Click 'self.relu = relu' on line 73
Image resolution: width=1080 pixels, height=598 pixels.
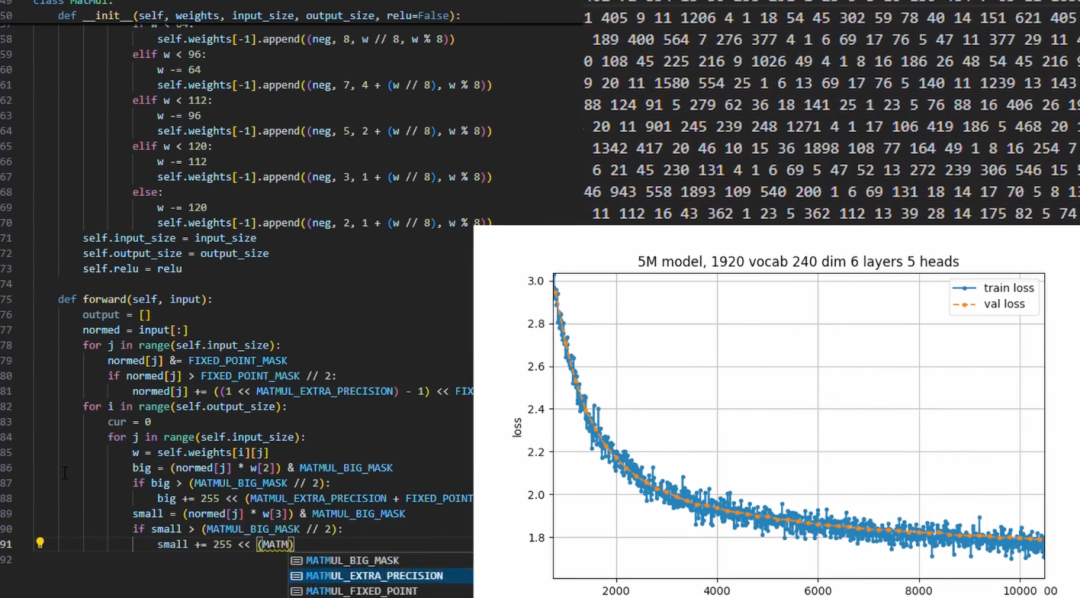click(x=132, y=269)
